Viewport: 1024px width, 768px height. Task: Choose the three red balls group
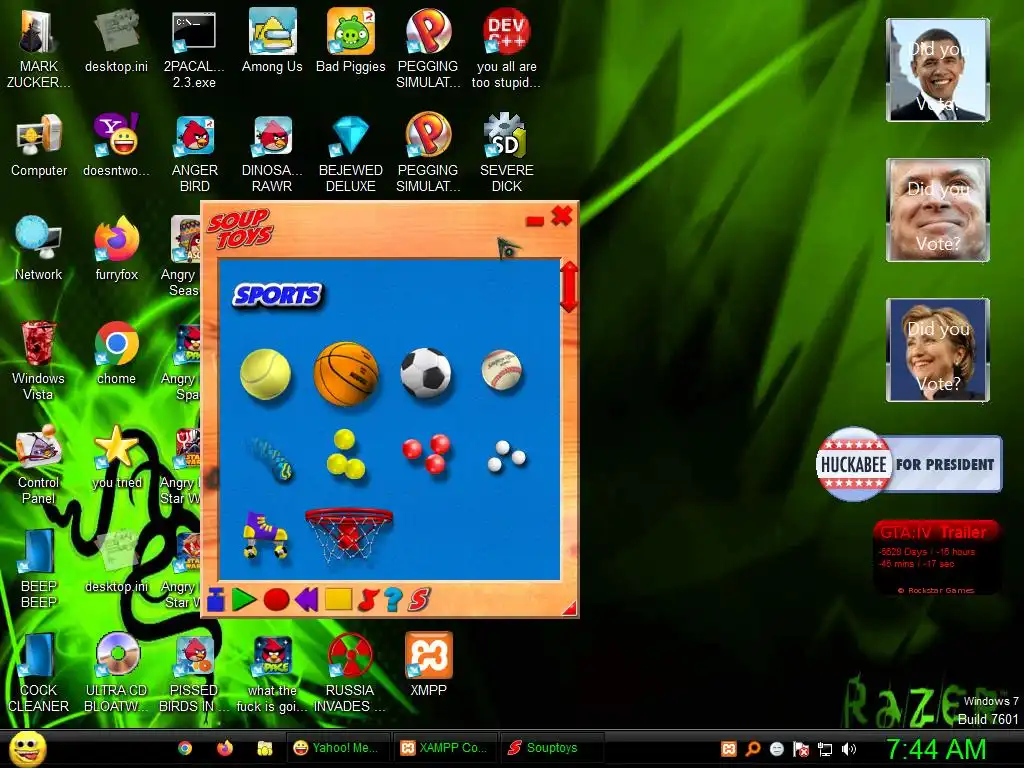(427, 453)
